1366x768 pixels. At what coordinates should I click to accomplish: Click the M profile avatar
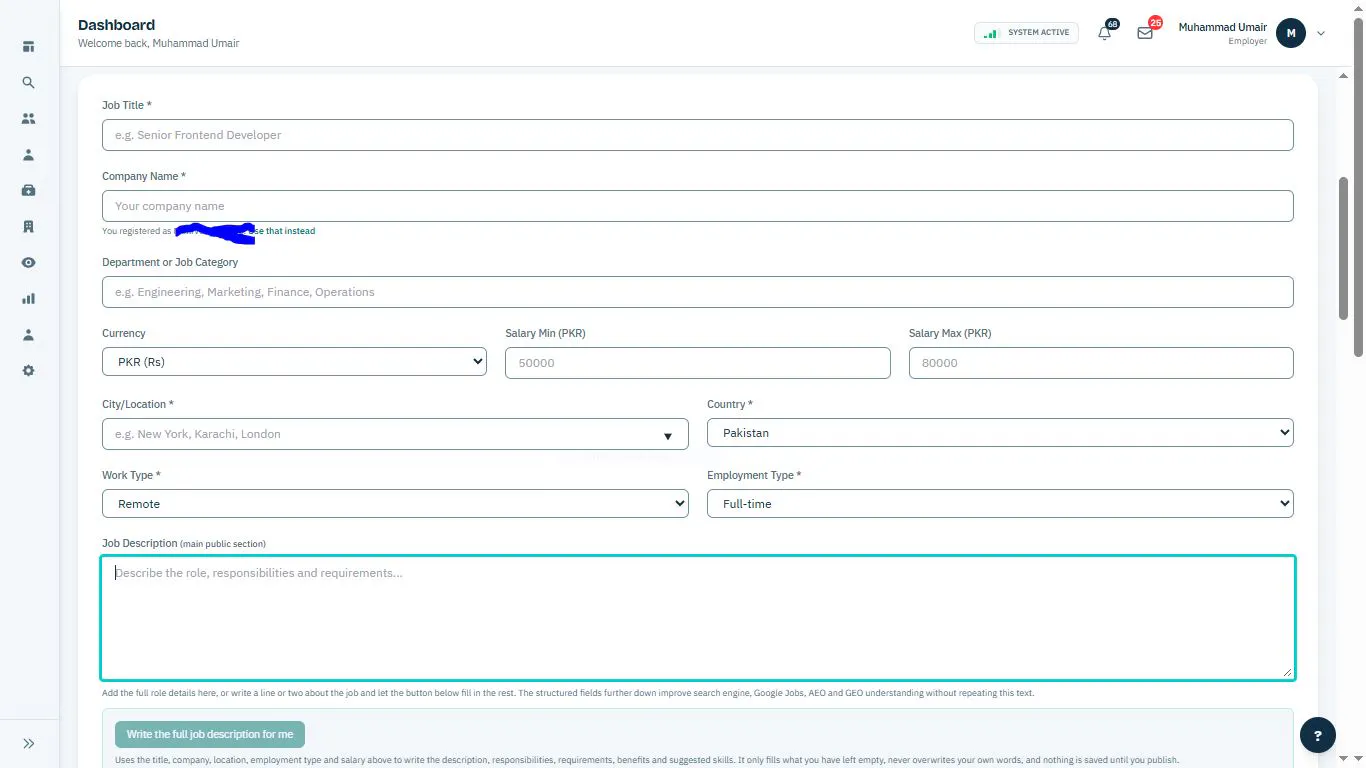coord(1291,33)
